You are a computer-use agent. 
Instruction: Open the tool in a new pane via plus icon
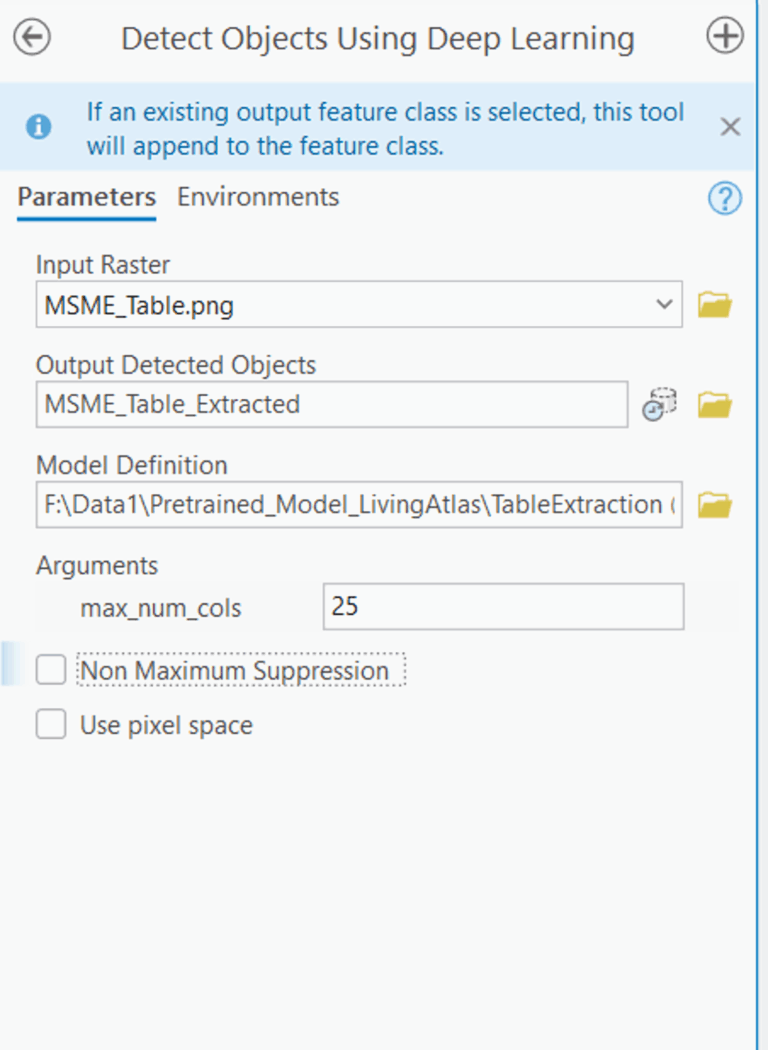coord(723,33)
